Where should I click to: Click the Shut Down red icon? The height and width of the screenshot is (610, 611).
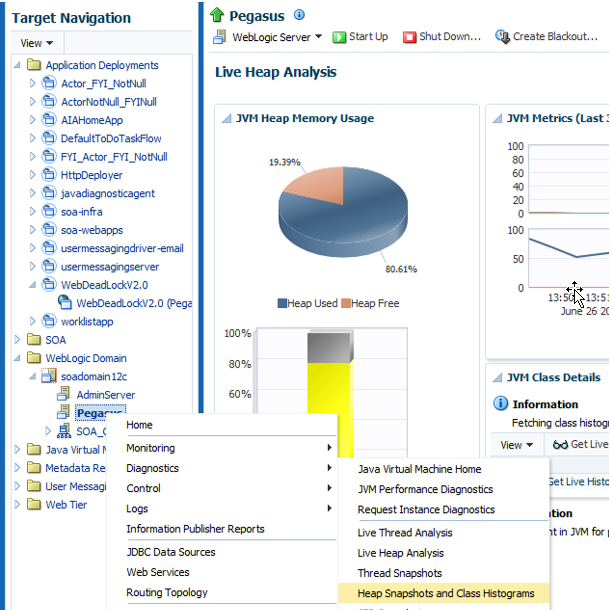click(x=409, y=37)
